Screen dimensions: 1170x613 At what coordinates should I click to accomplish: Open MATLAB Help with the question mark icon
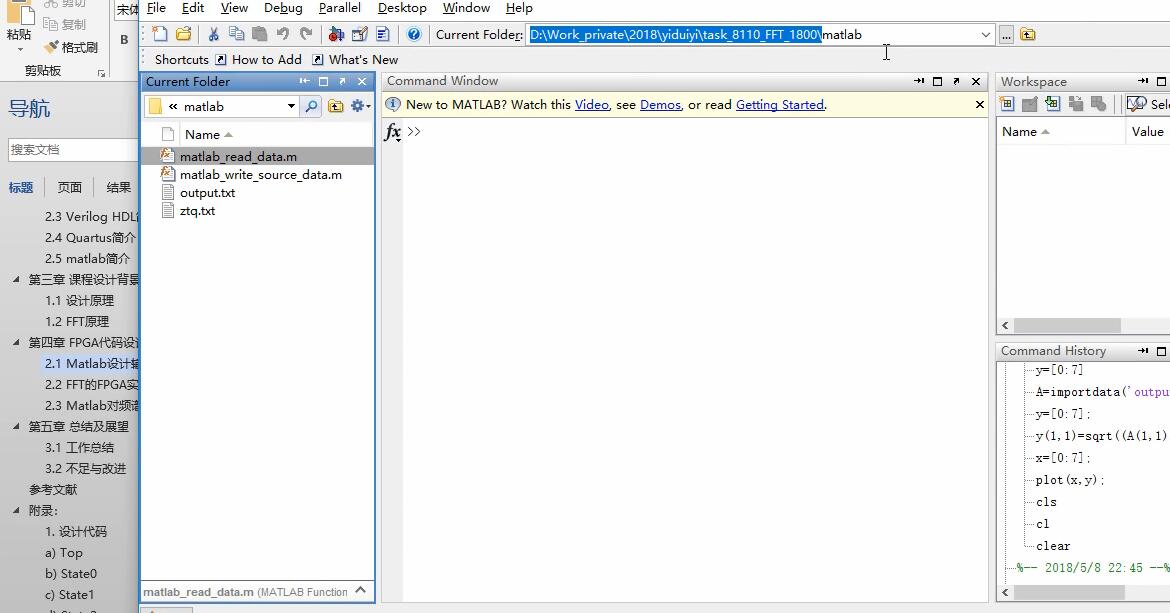414,34
